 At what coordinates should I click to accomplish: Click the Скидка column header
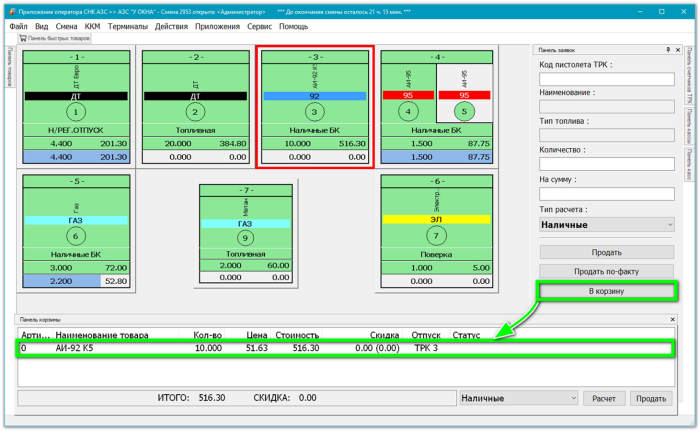[x=384, y=335]
